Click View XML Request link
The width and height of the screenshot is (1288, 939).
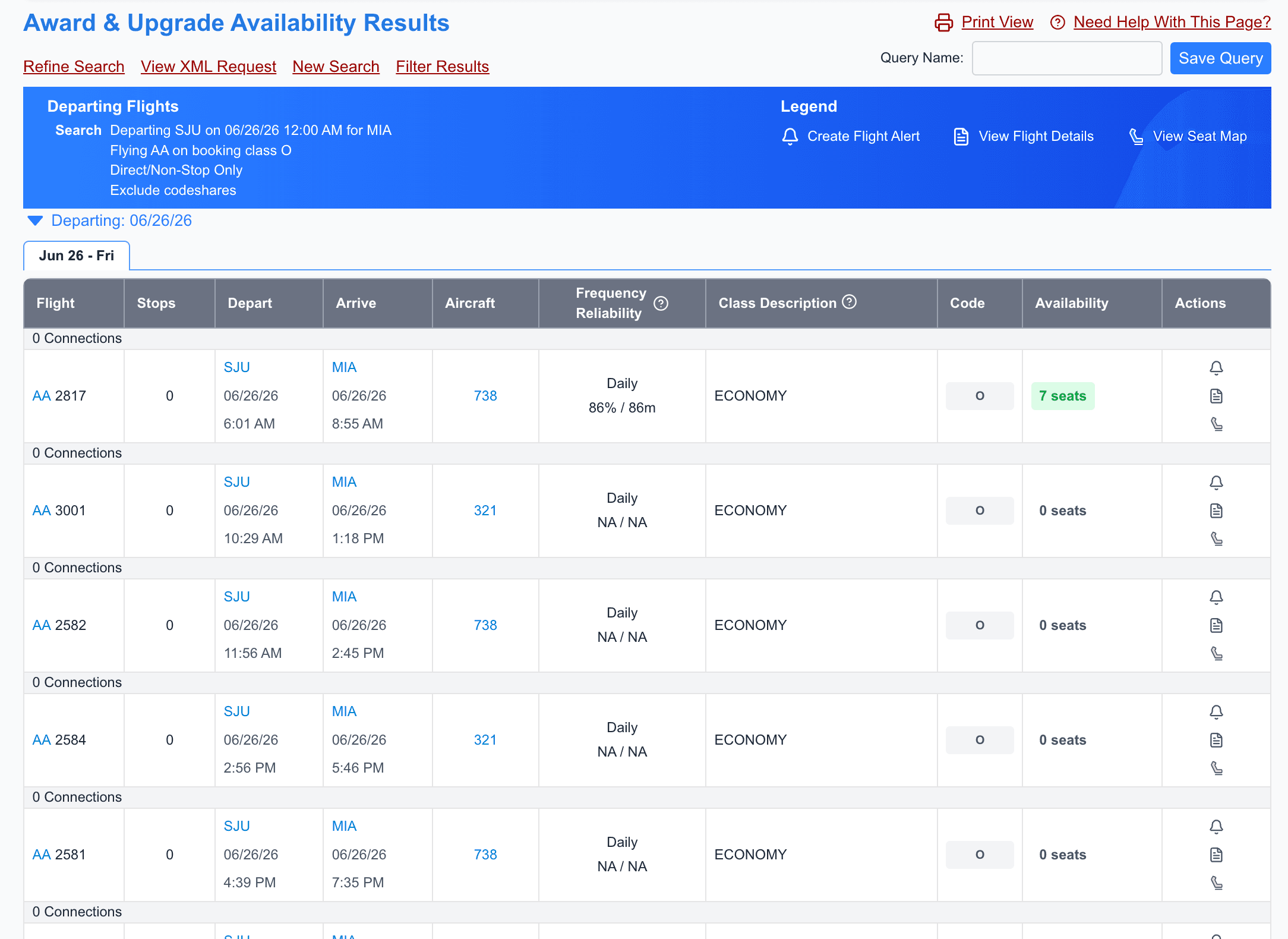(x=209, y=67)
